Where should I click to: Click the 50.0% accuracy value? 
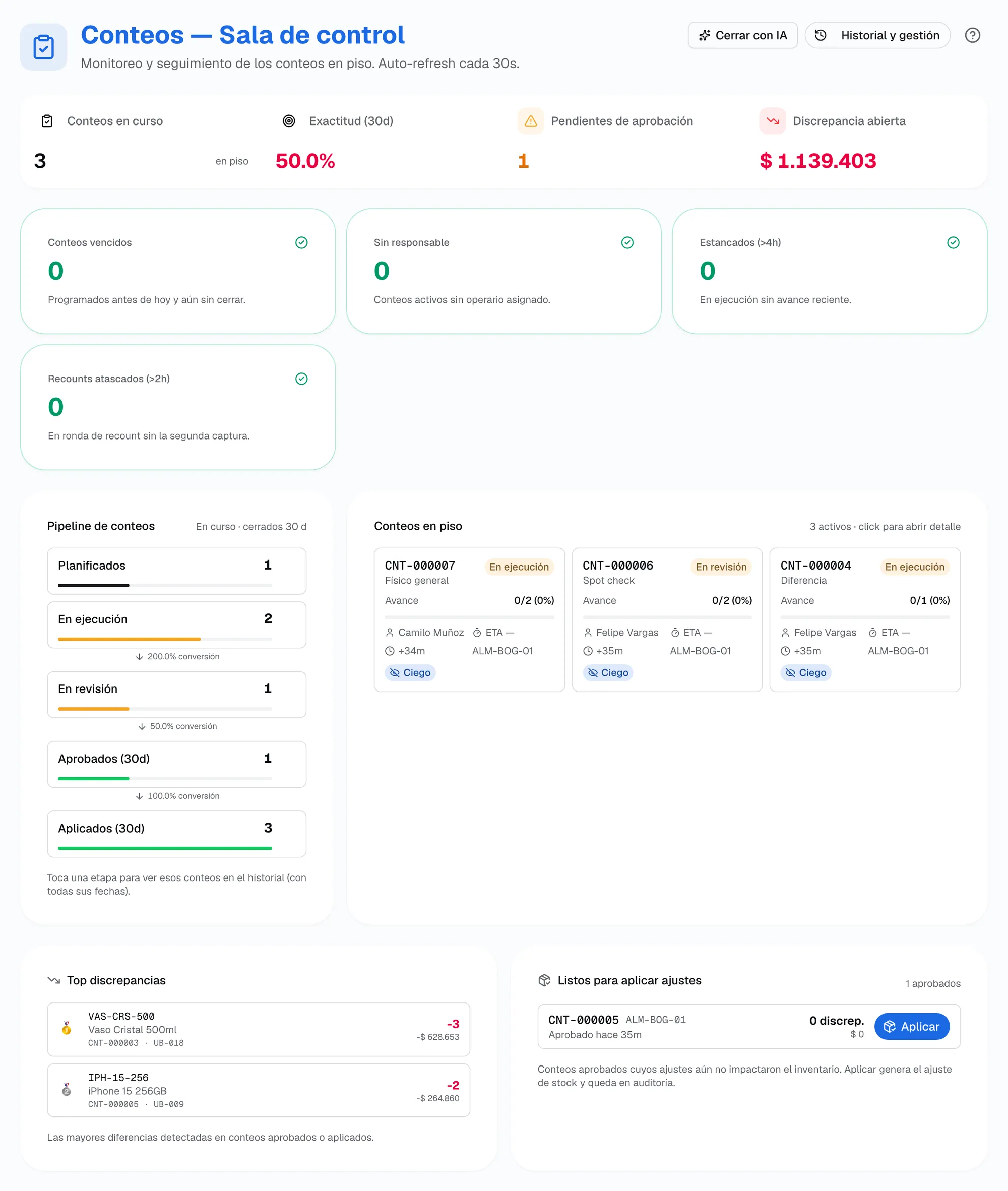pos(305,161)
